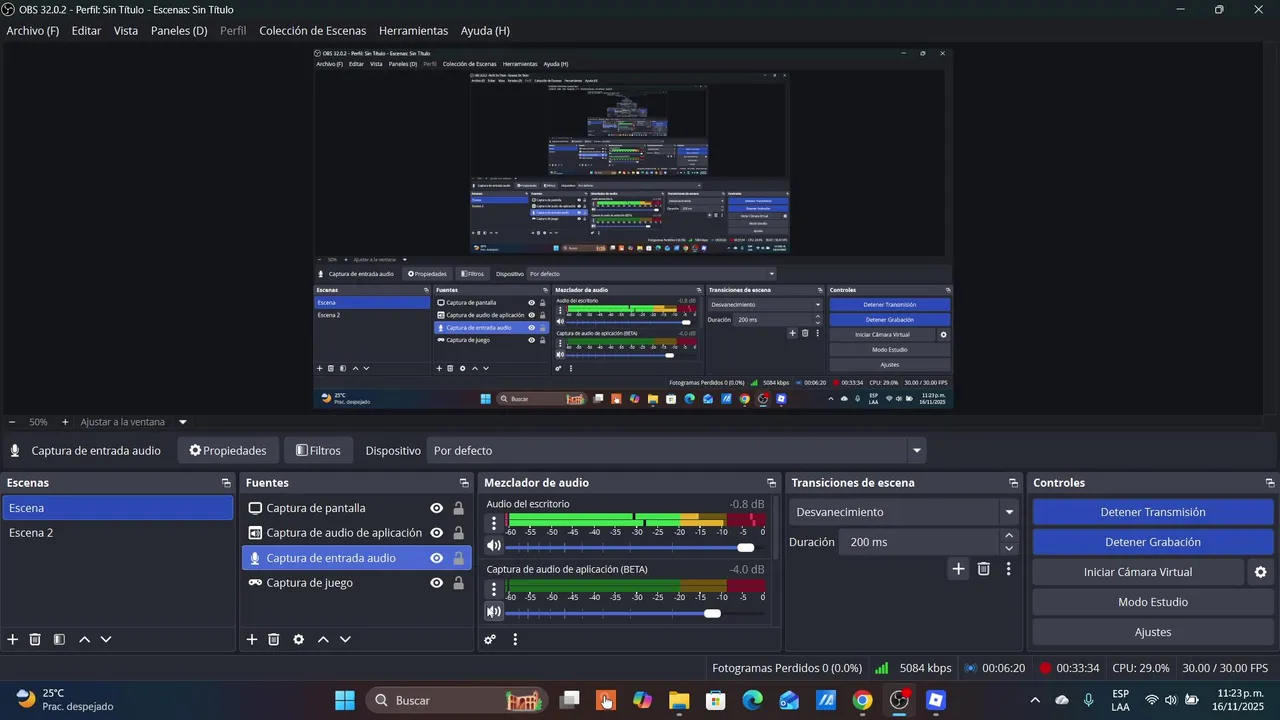Image resolution: width=1280 pixels, height=720 pixels.
Task: Open options dots for Audio del escritorio
Action: pos(493,523)
